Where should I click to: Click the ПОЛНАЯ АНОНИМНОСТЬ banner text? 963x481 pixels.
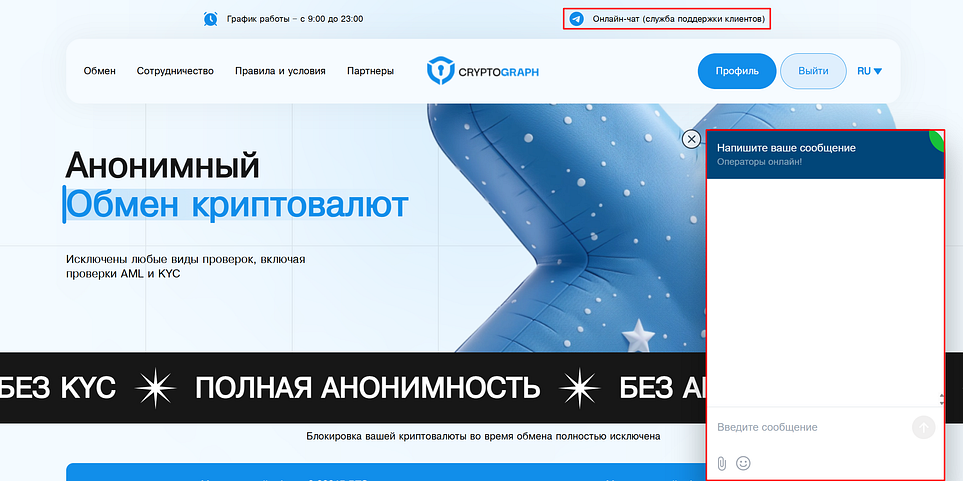(x=368, y=388)
